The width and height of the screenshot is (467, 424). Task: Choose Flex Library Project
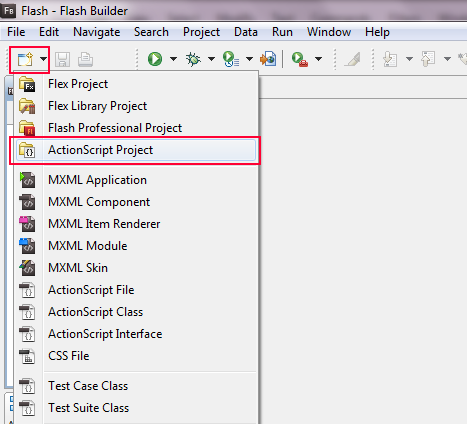(x=136, y=106)
